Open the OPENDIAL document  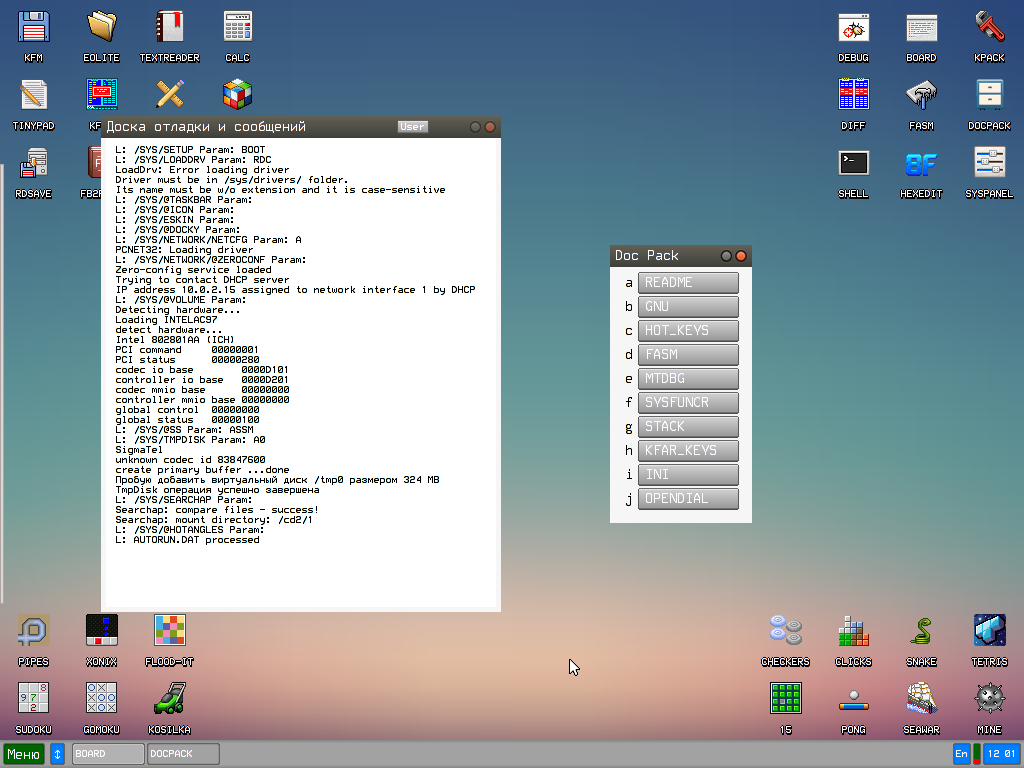[x=688, y=498]
